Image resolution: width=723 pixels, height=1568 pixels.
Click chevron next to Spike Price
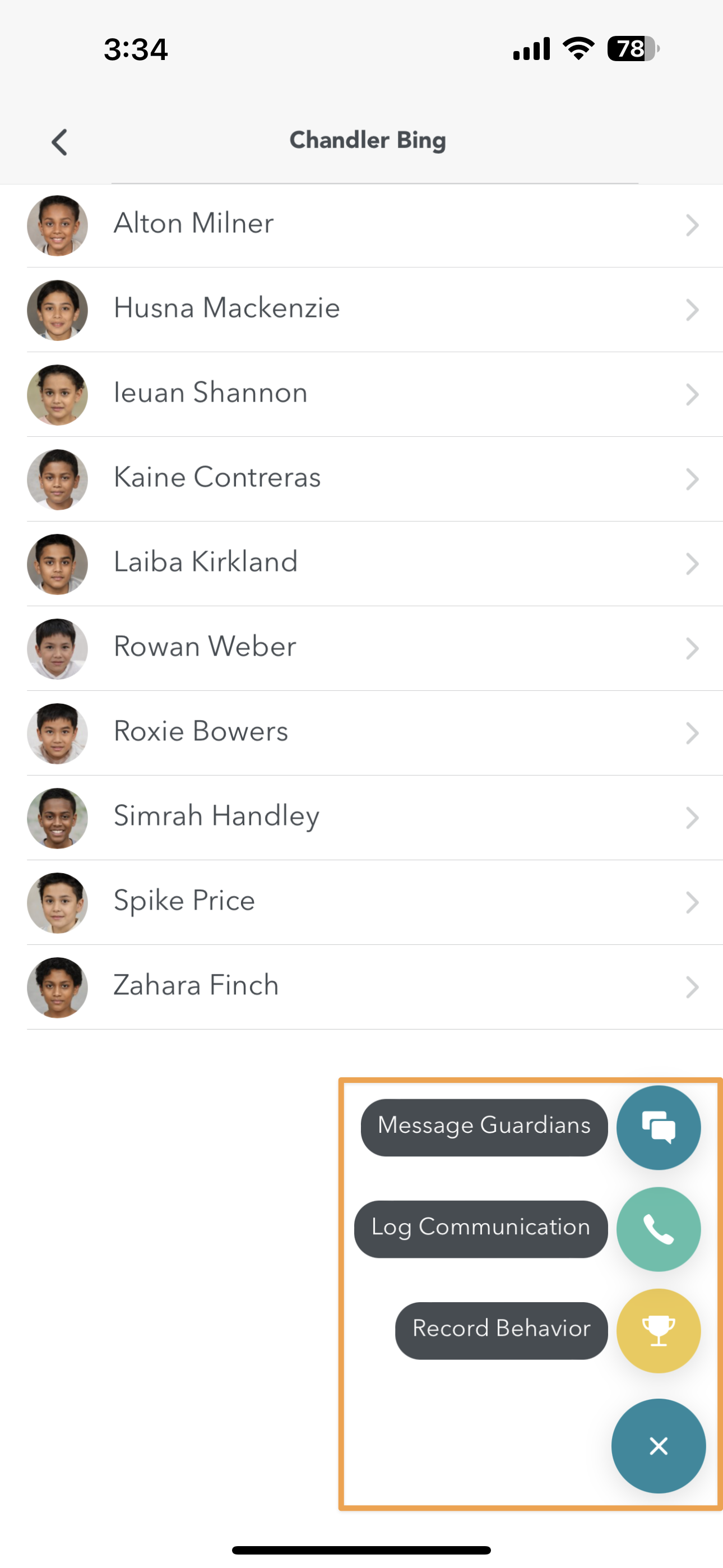692,903
